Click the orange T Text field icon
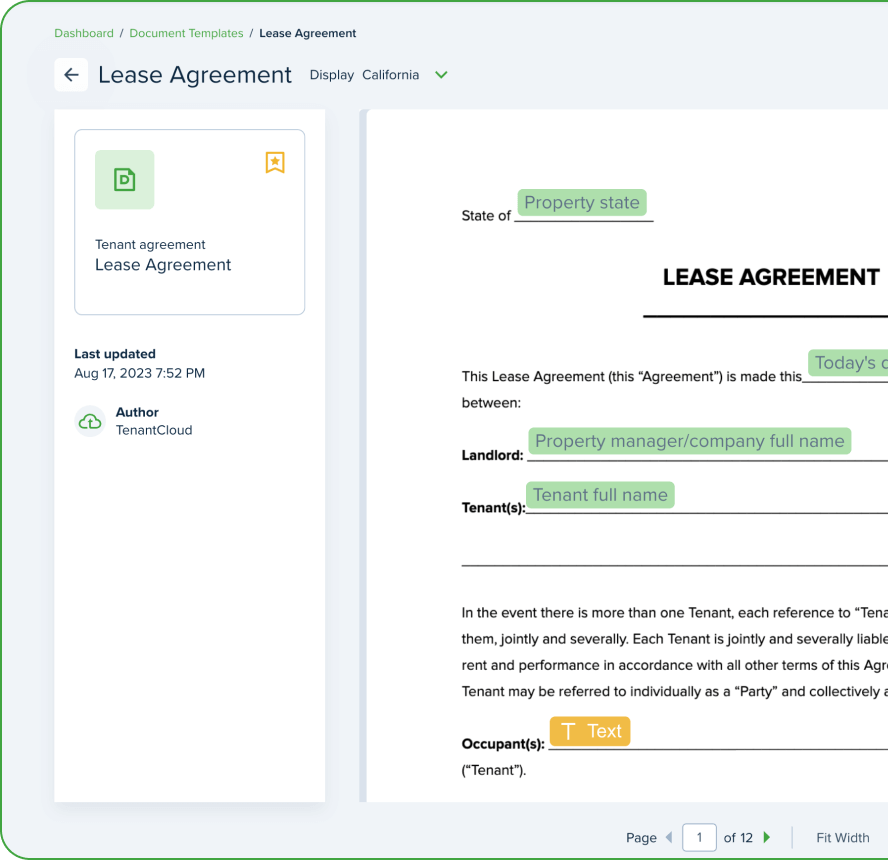This screenshot has height=860, width=888. coord(589,731)
